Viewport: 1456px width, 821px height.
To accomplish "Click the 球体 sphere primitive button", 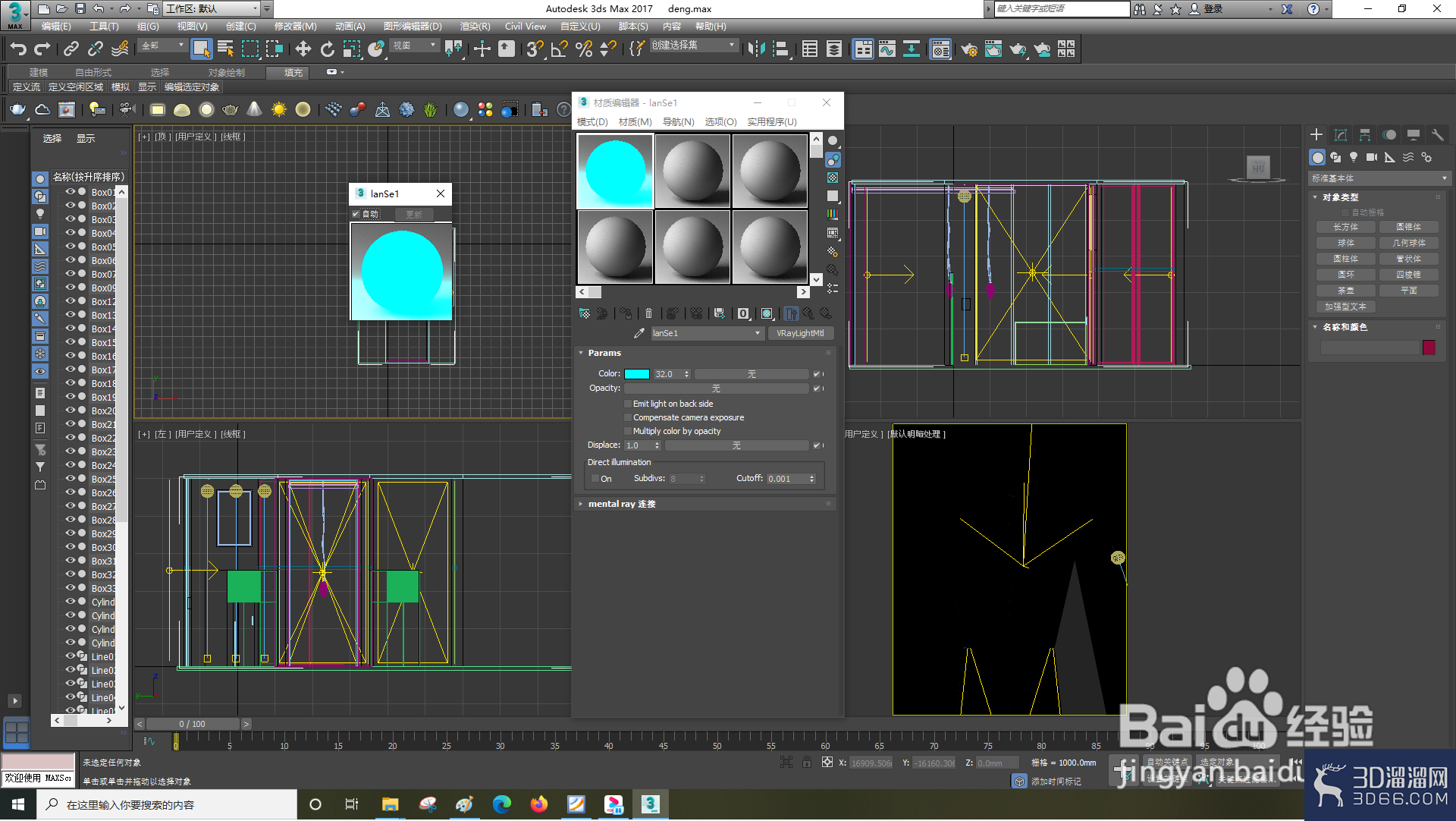I will 1346,243.
